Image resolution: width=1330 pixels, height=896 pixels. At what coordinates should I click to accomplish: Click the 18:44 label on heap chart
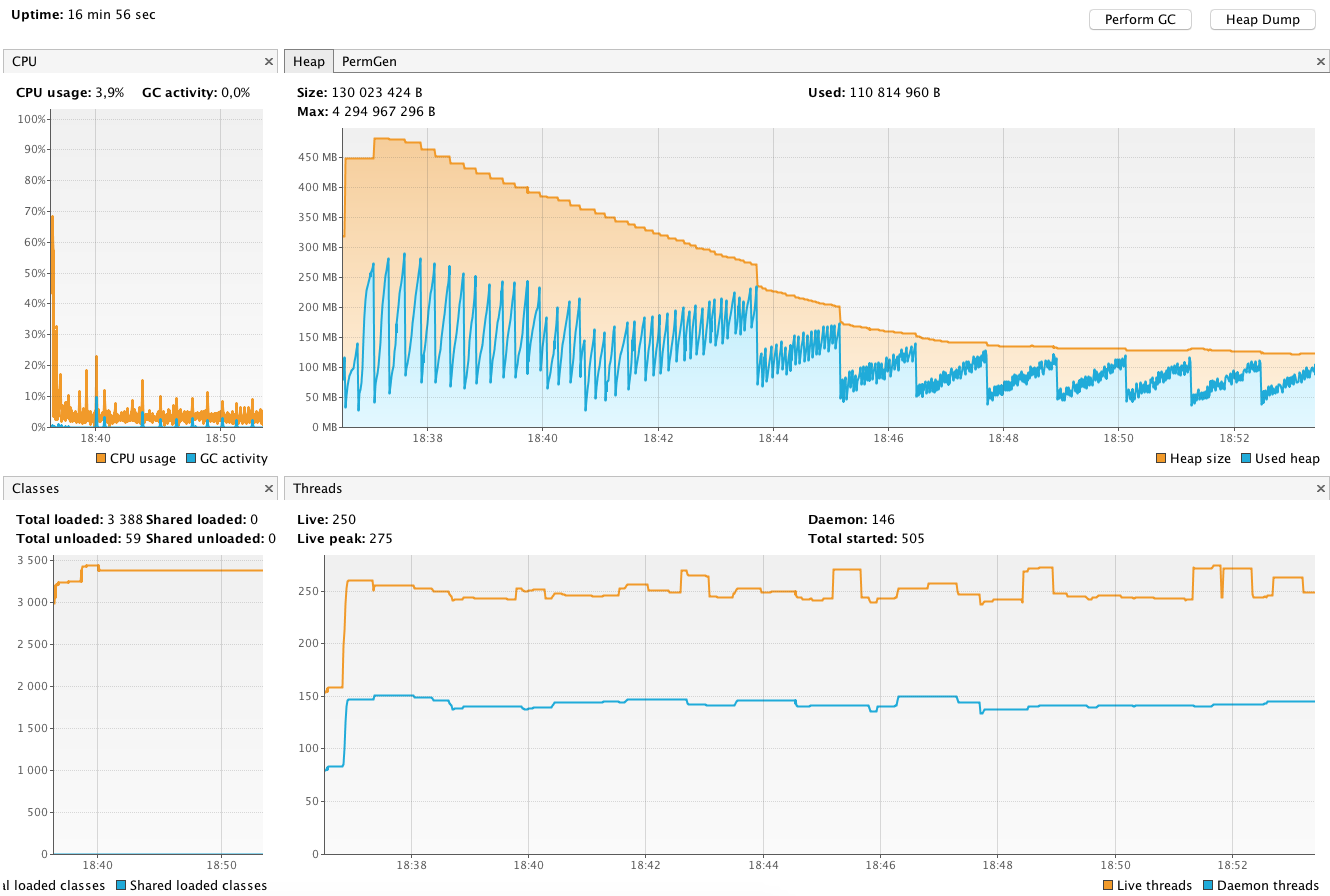pos(773,438)
